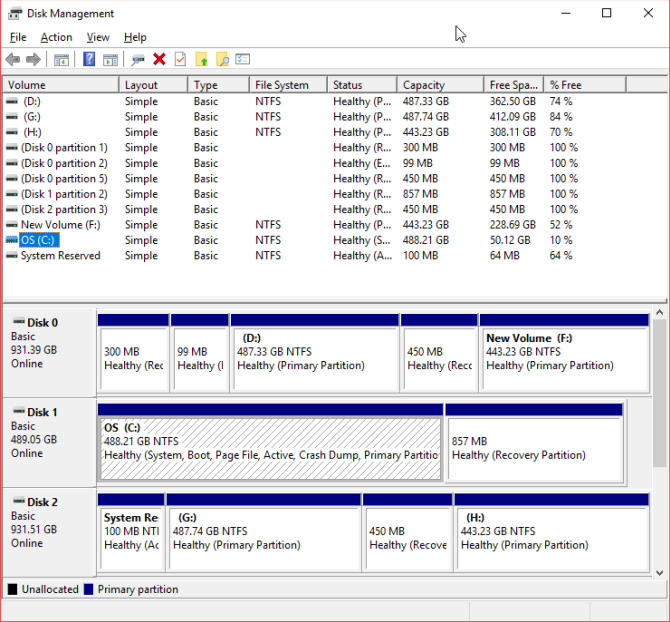
Task: Sort volumes by the Capacity column header
Action: [x=438, y=85]
